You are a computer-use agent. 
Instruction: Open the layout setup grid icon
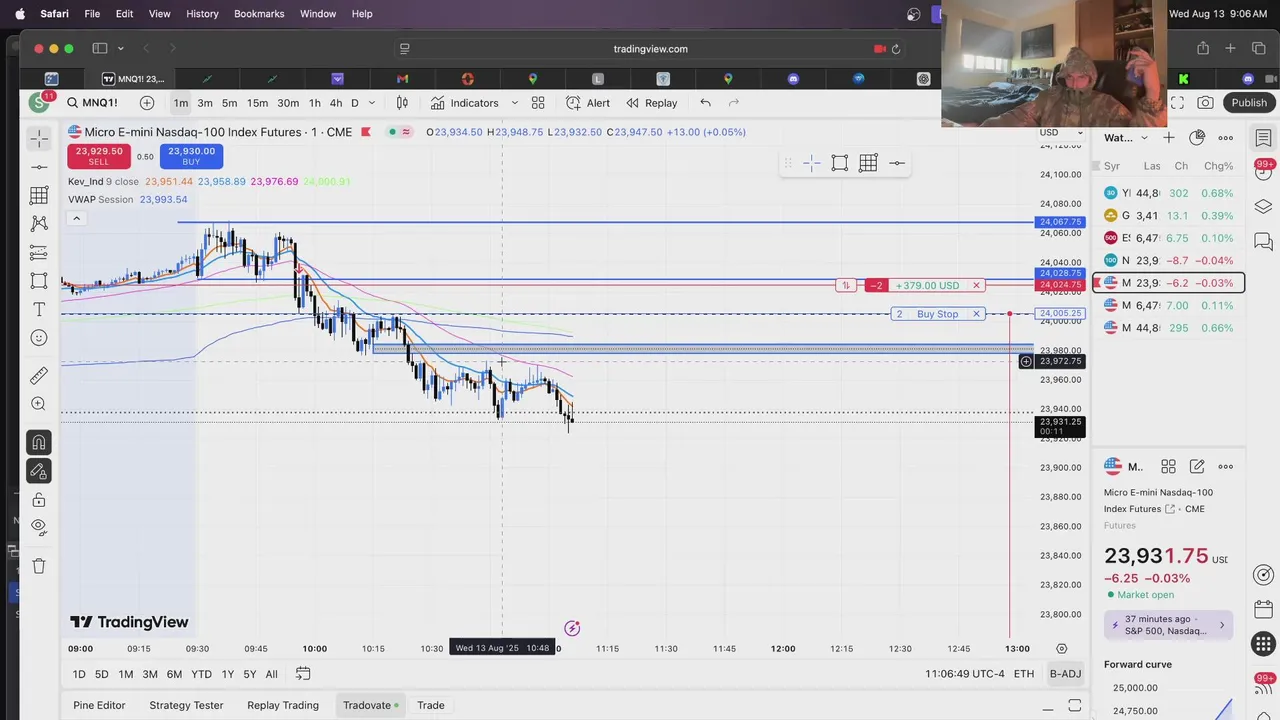pos(538,102)
